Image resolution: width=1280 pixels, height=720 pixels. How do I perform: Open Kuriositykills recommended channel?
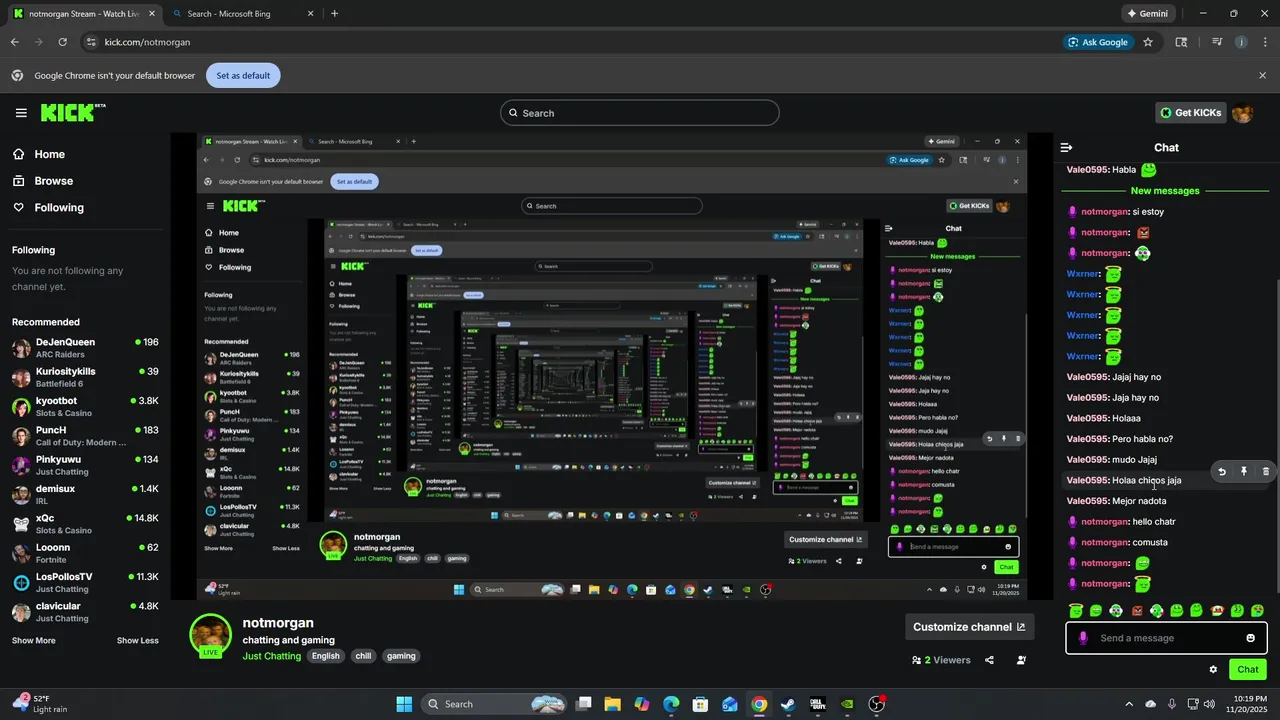(85, 377)
